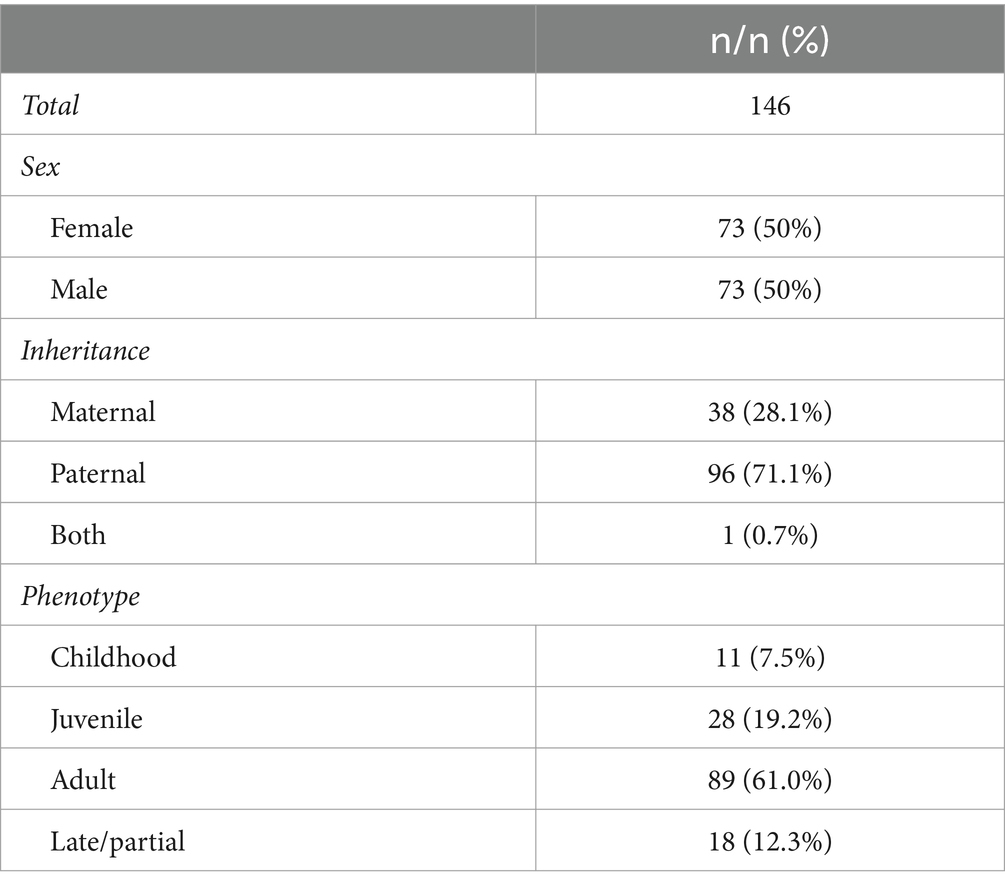Click the Maternal row label
This screenshot has width=1005, height=889.
pos(103,412)
